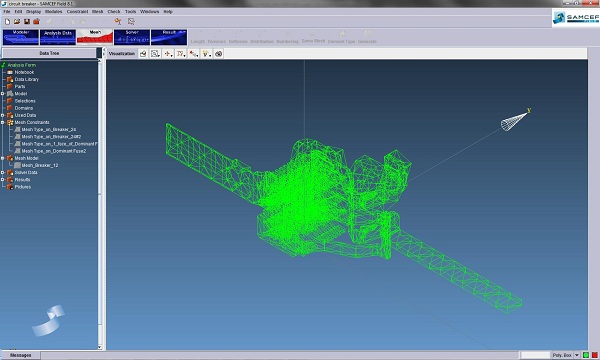The image size is (600, 360).
Task: Open the Messages panel button
Action: [21, 355]
